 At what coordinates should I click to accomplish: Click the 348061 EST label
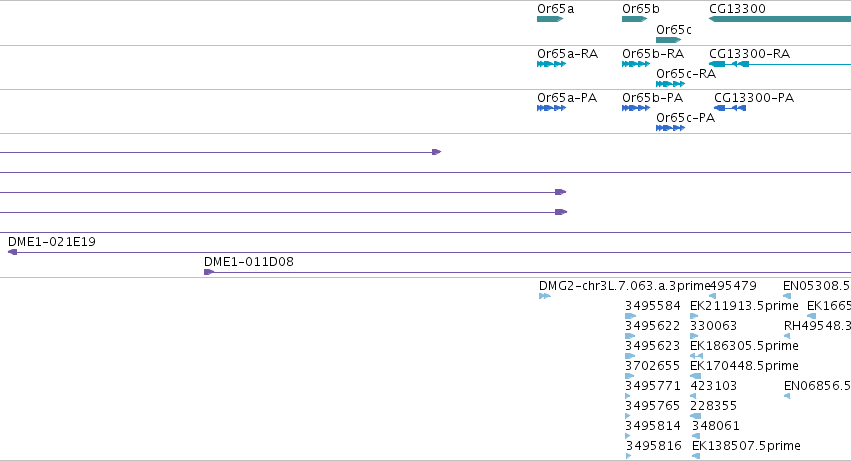(715, 426)
